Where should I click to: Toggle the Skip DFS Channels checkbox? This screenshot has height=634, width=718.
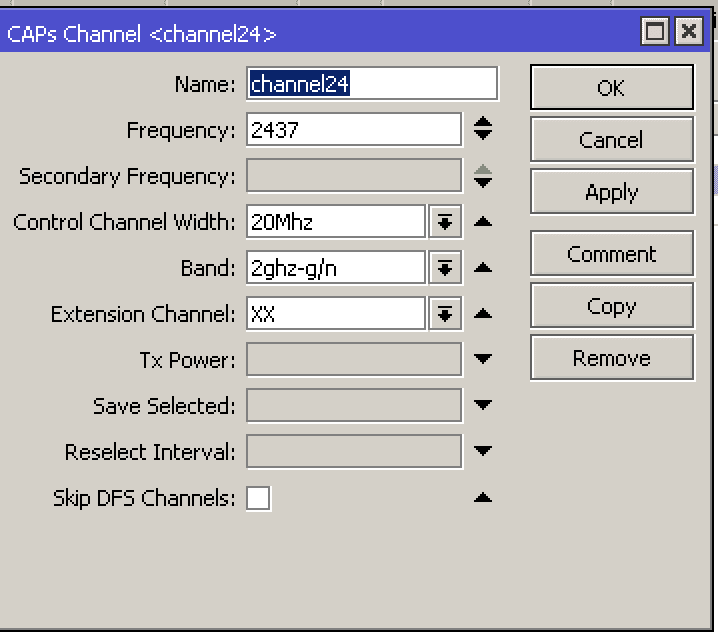point(258,498)
